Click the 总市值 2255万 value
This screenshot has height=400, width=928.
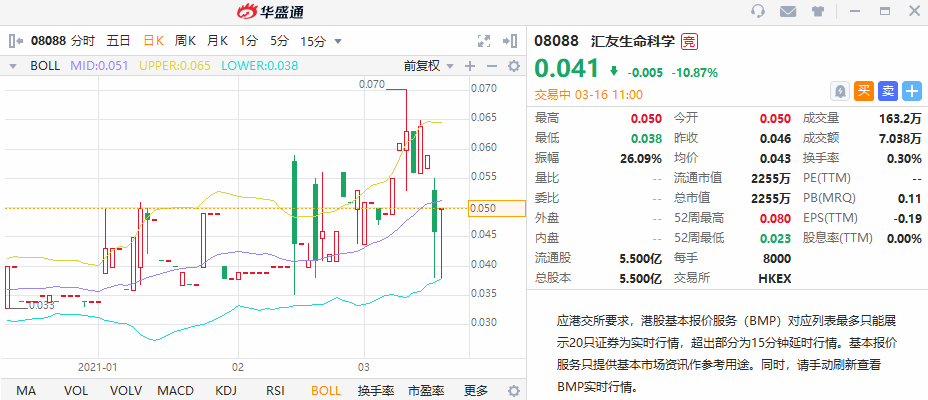[x=771, y=198]
